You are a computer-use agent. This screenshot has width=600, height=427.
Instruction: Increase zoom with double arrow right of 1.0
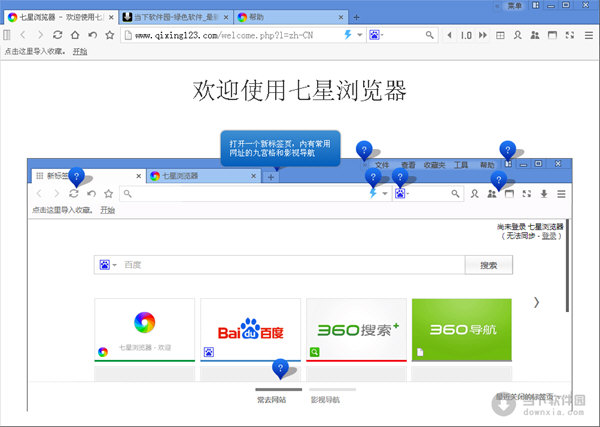[x=483, y=35]
